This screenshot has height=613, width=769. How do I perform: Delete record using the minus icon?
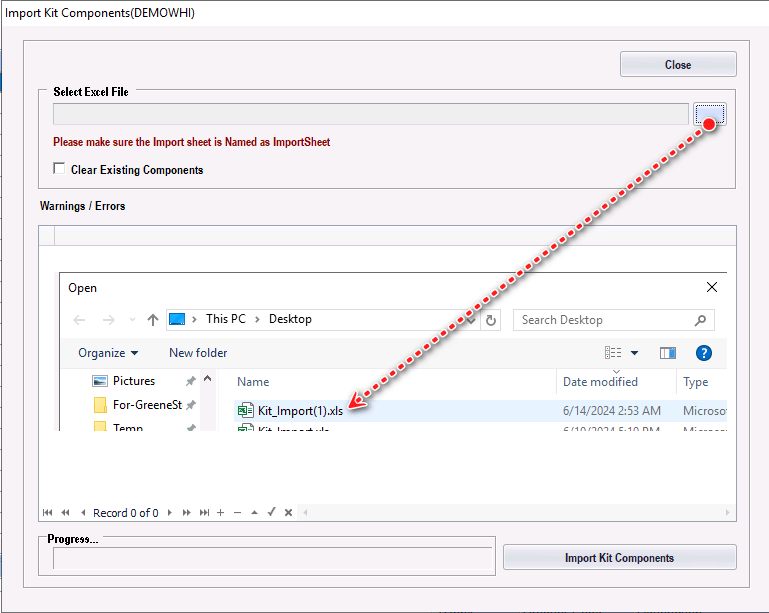point(237,513)
